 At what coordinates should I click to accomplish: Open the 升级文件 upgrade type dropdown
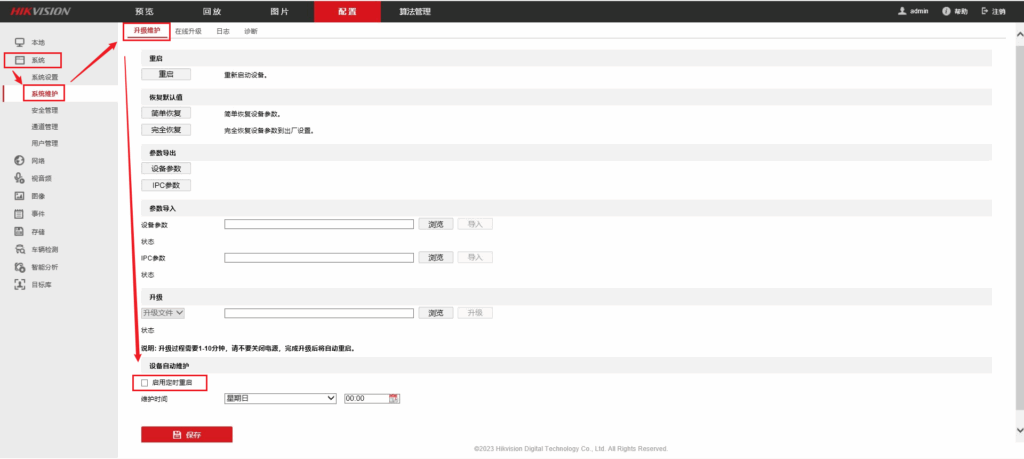pyautogui.click(x=164, y=313)
